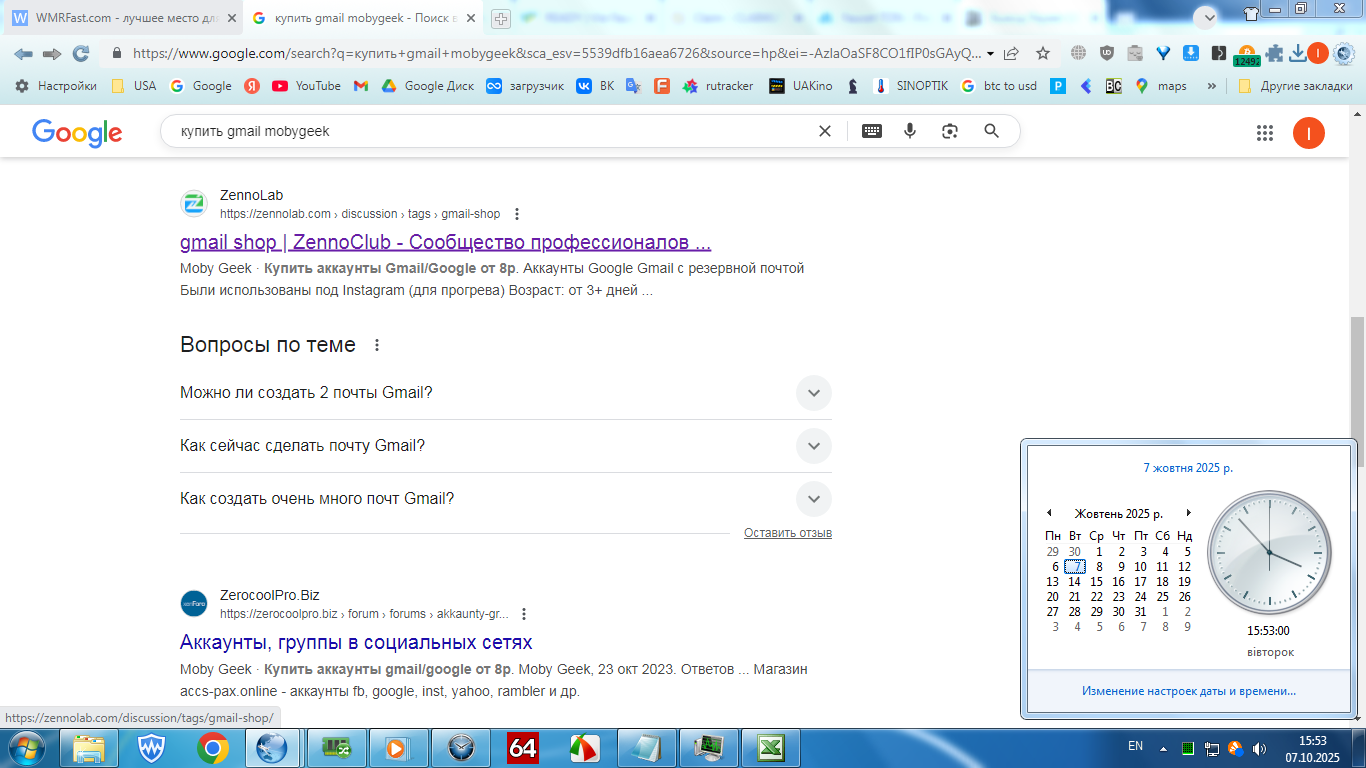Go to previous month in calendar
This screenshot has height=768, width=1366.
pyautogui.click(x=1049, y=513)
